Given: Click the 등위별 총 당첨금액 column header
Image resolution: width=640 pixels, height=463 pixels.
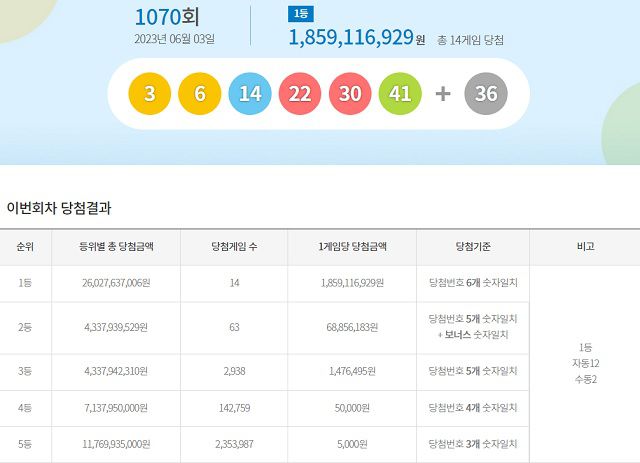Looking at the screenshot, I should tap(116, 246).
